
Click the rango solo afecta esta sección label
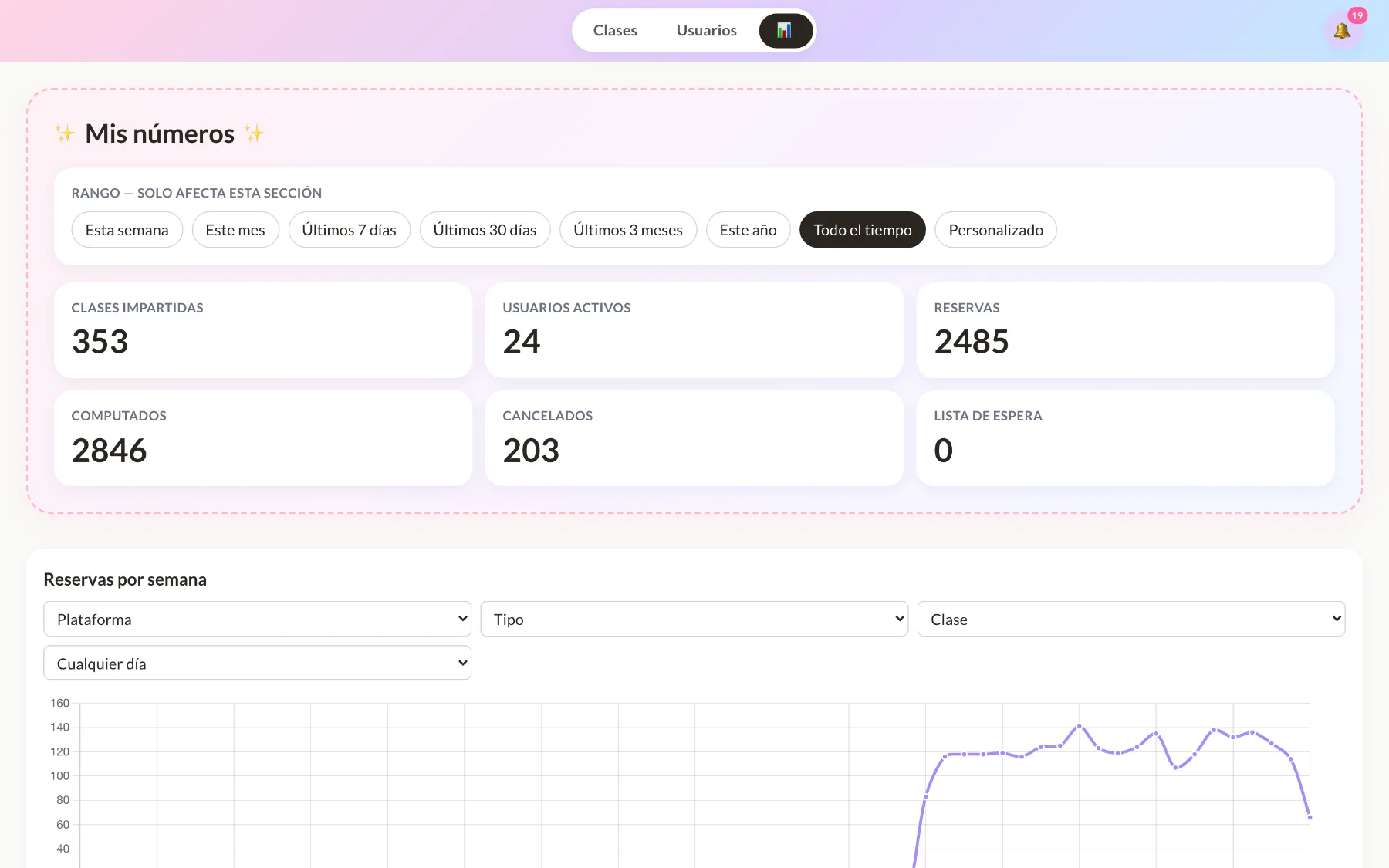pyautogui.click(x=197, y=193)
